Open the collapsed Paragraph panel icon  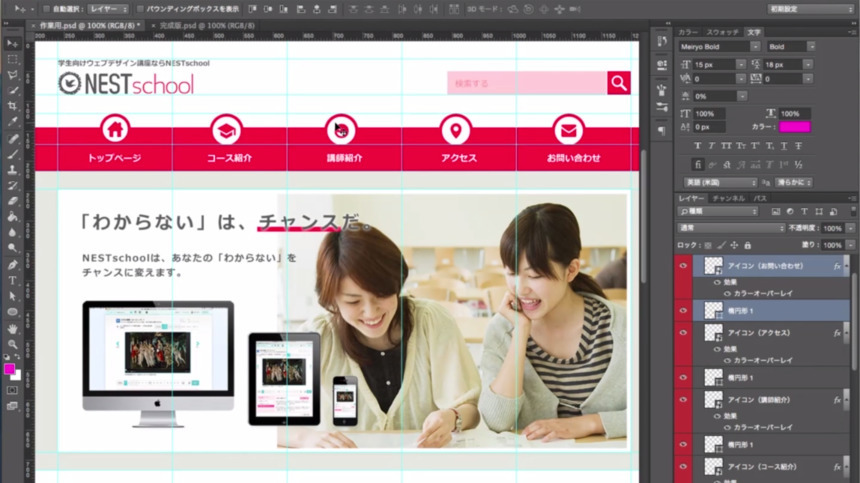(662, 130)
